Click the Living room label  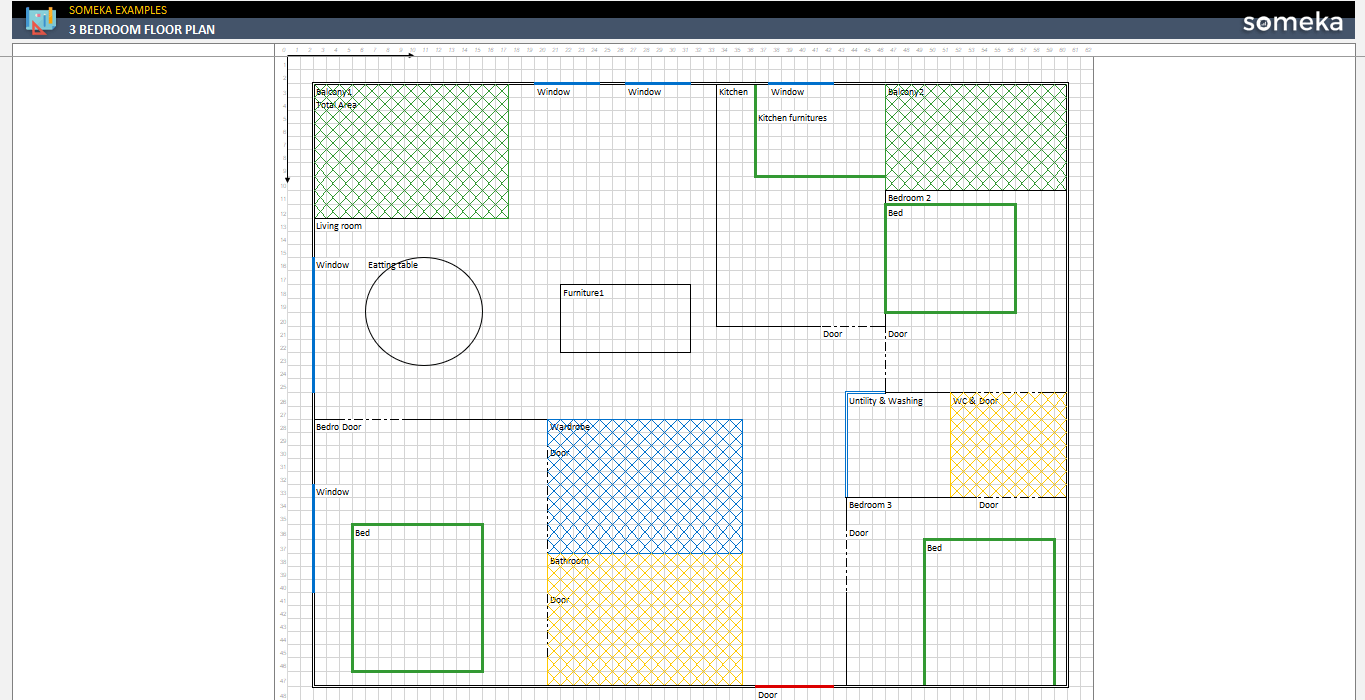coord(337,226)
